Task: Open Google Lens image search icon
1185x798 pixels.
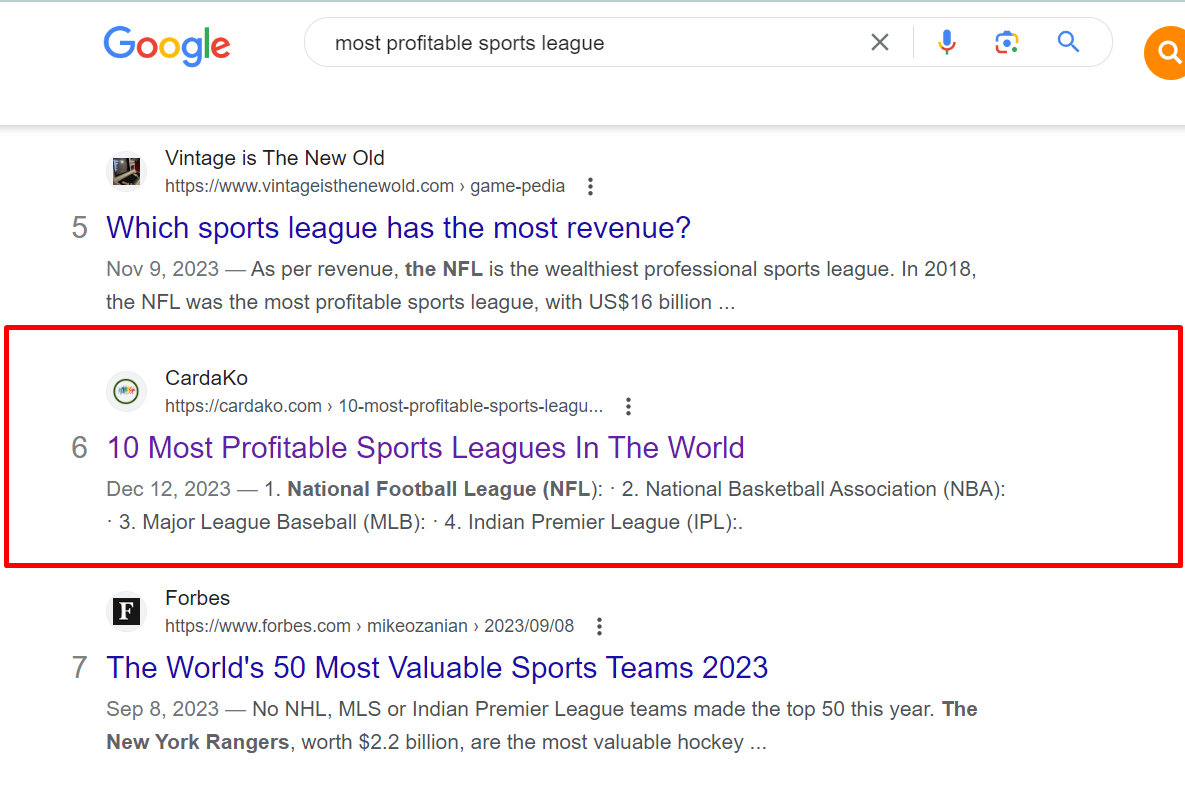Action: (x=1007, y=42)
